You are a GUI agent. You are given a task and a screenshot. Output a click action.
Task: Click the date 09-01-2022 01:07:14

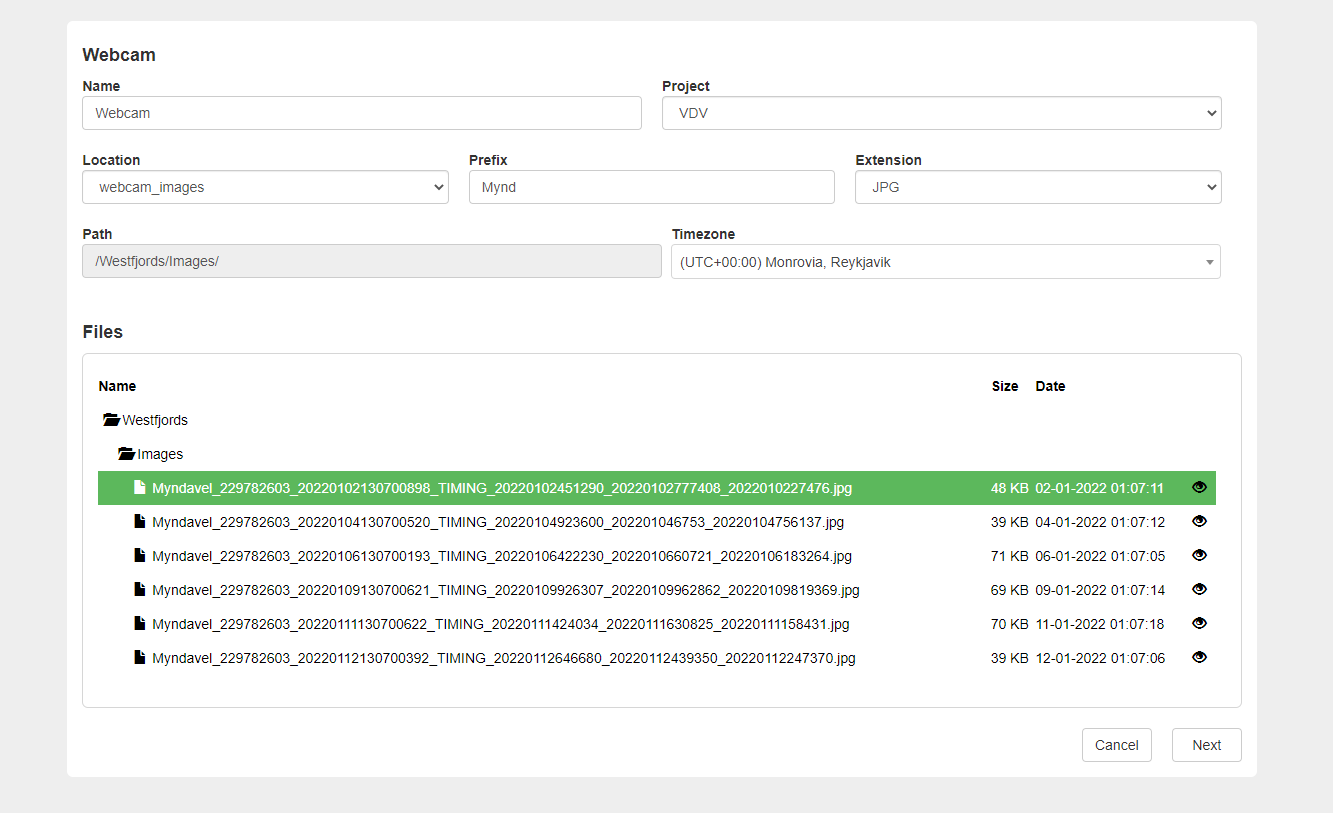tap(1100, 590)
